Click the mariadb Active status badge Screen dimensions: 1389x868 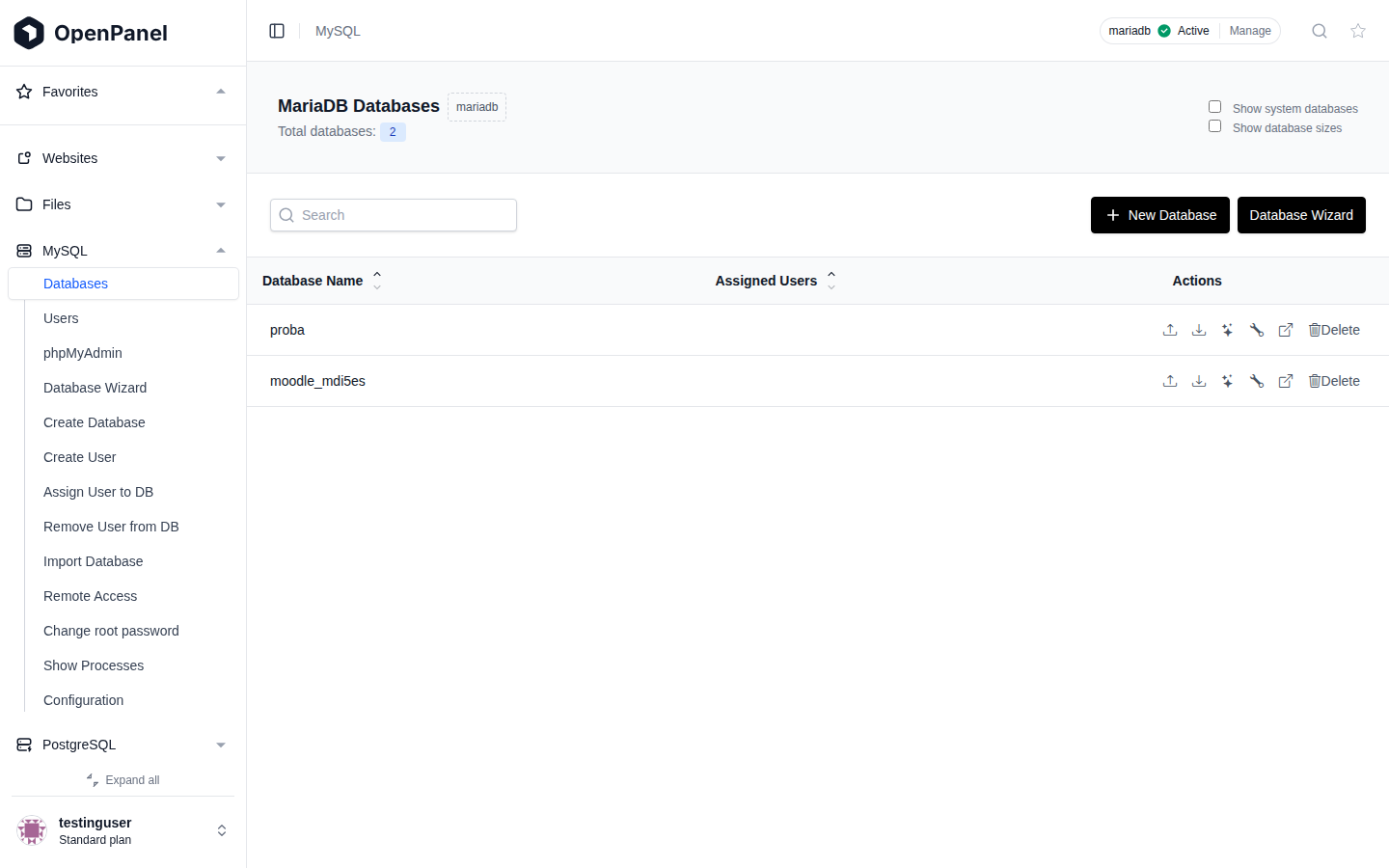(1159, 31)
